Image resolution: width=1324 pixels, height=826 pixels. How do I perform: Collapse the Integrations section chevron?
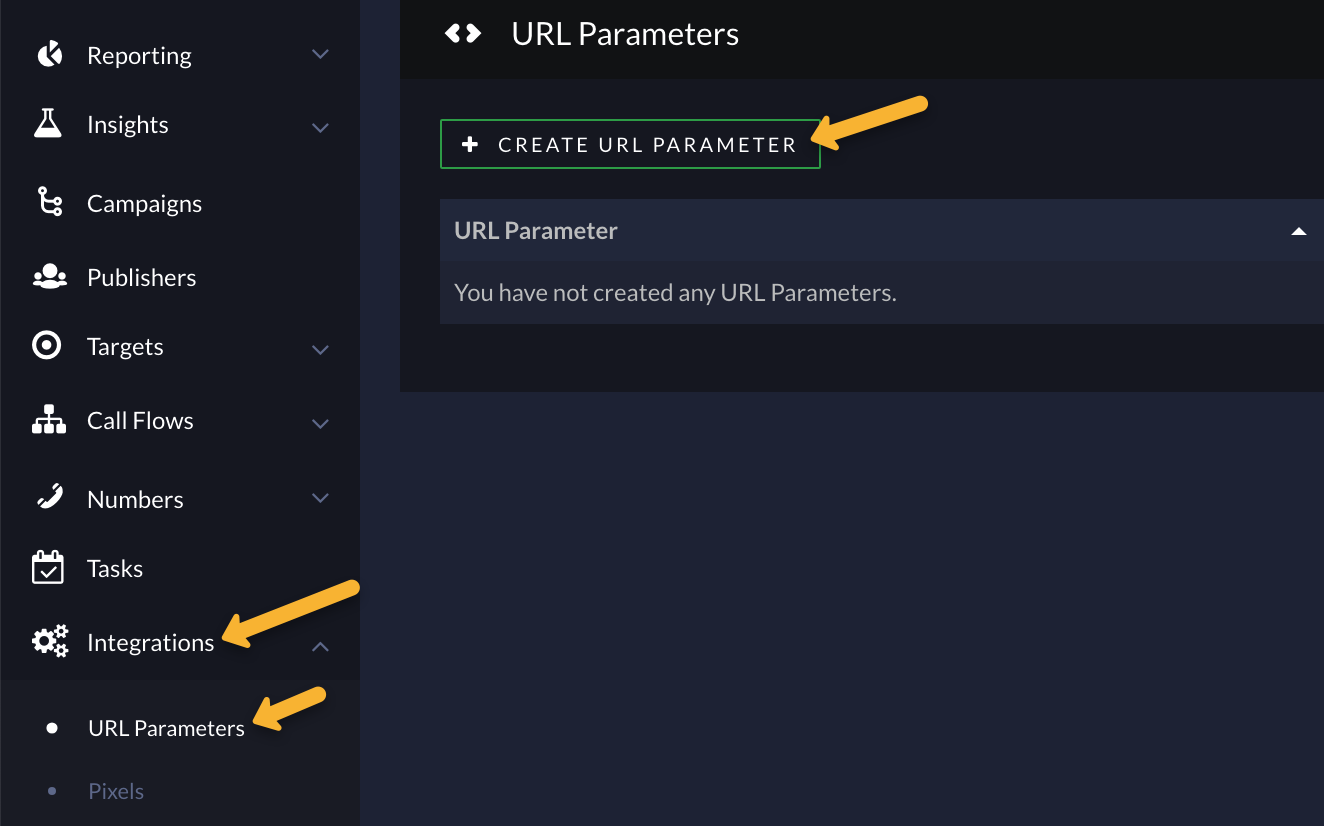(320, 646)
